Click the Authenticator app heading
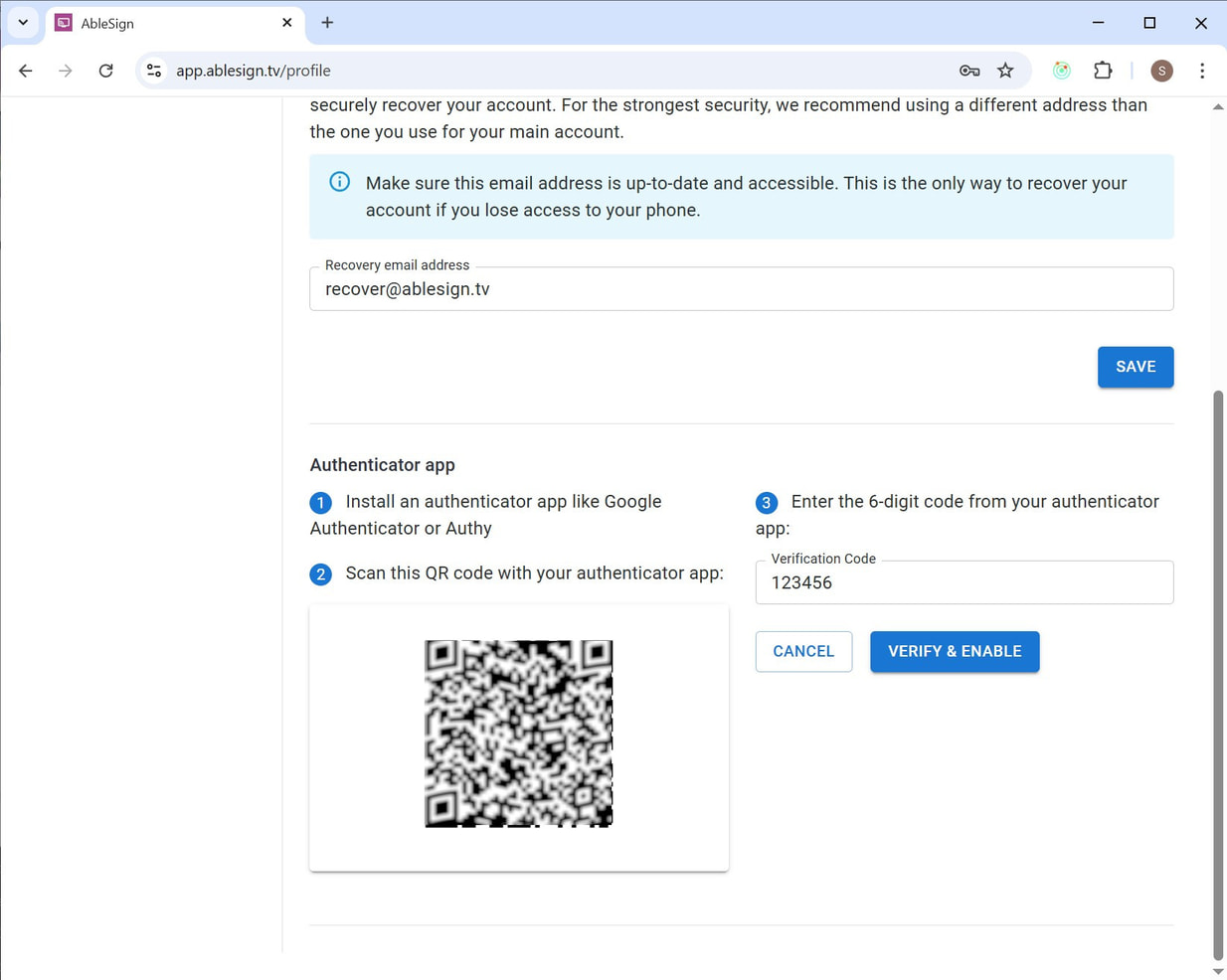The height and width of the screenshot is (980, 1227). point(382,465)
